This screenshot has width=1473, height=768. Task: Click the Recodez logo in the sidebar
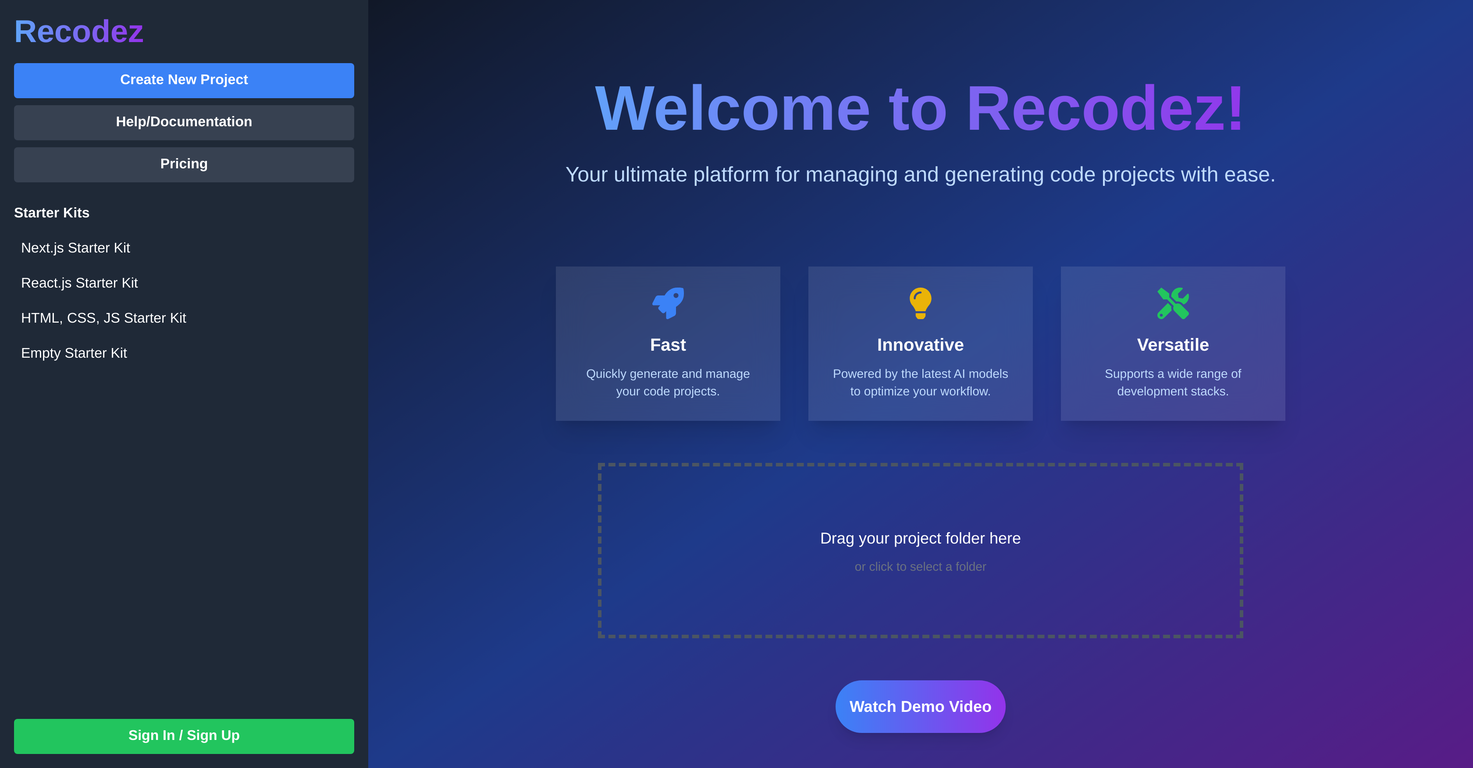click(x=78, y=31)
